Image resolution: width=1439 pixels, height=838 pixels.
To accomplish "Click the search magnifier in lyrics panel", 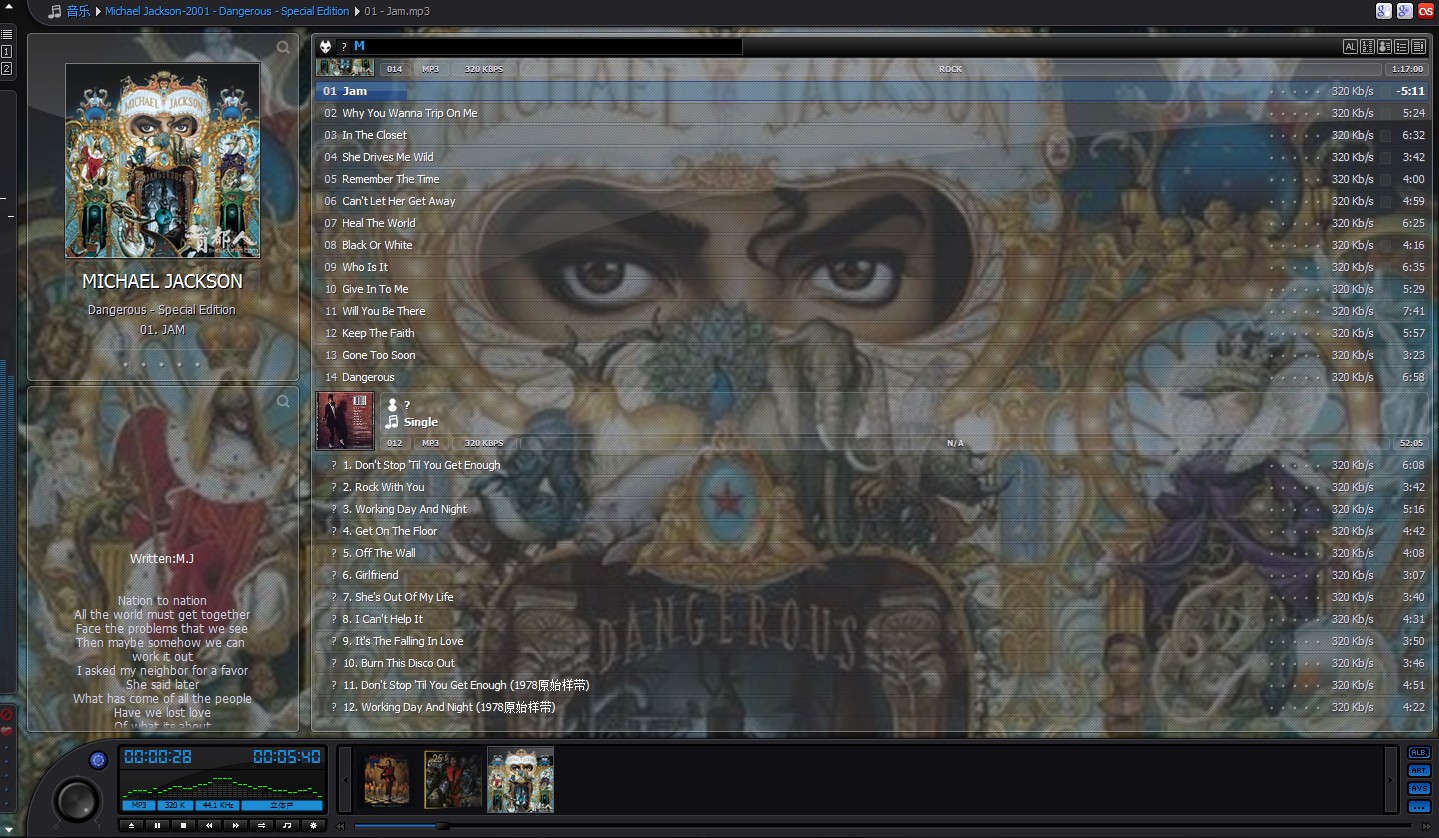I will [283, 401].
